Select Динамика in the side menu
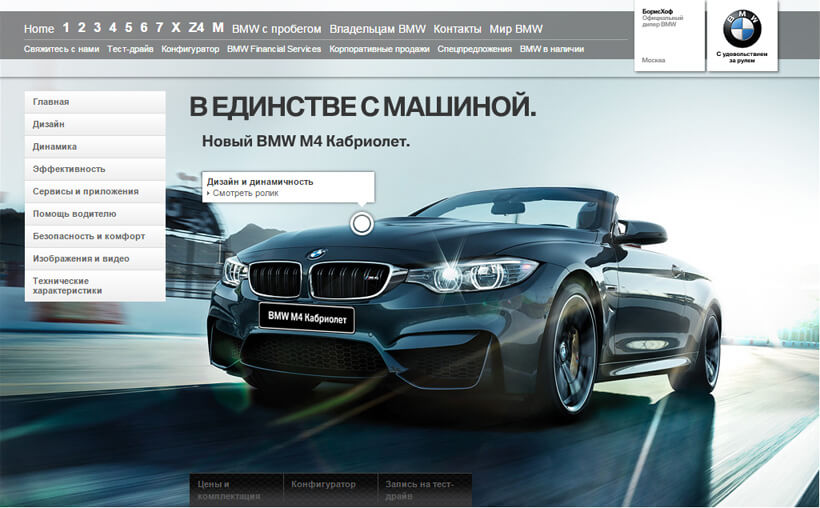Viewport: 820px width, 508px height. click(x=95, y=147)
